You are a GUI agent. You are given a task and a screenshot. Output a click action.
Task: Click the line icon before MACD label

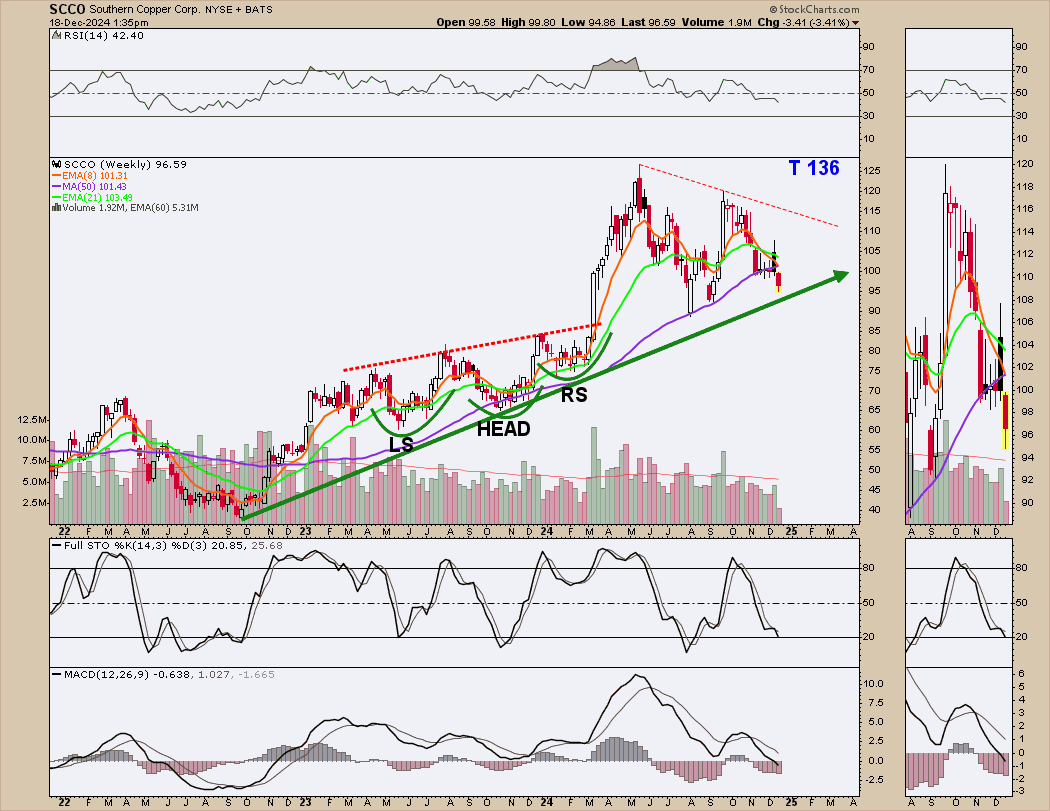(57, 674)
